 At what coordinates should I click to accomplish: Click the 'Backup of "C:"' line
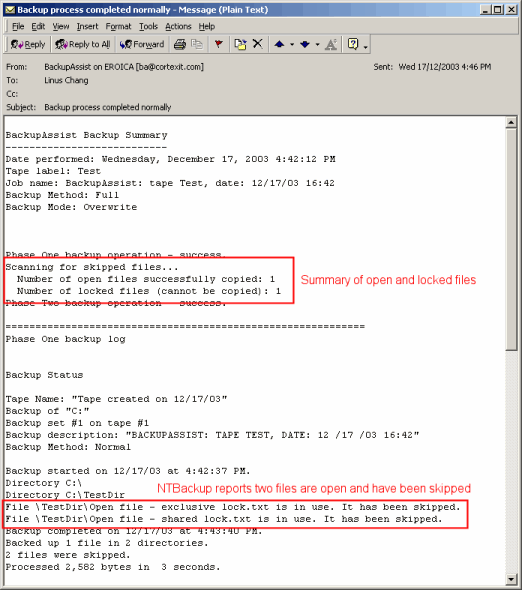(x=47, y=411)
